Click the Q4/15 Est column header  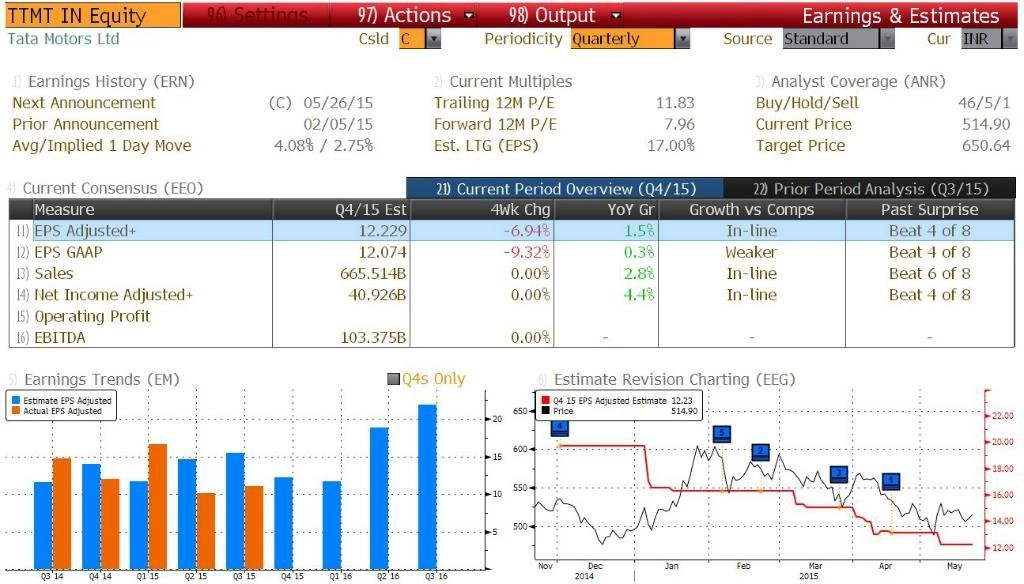(341, 210)
